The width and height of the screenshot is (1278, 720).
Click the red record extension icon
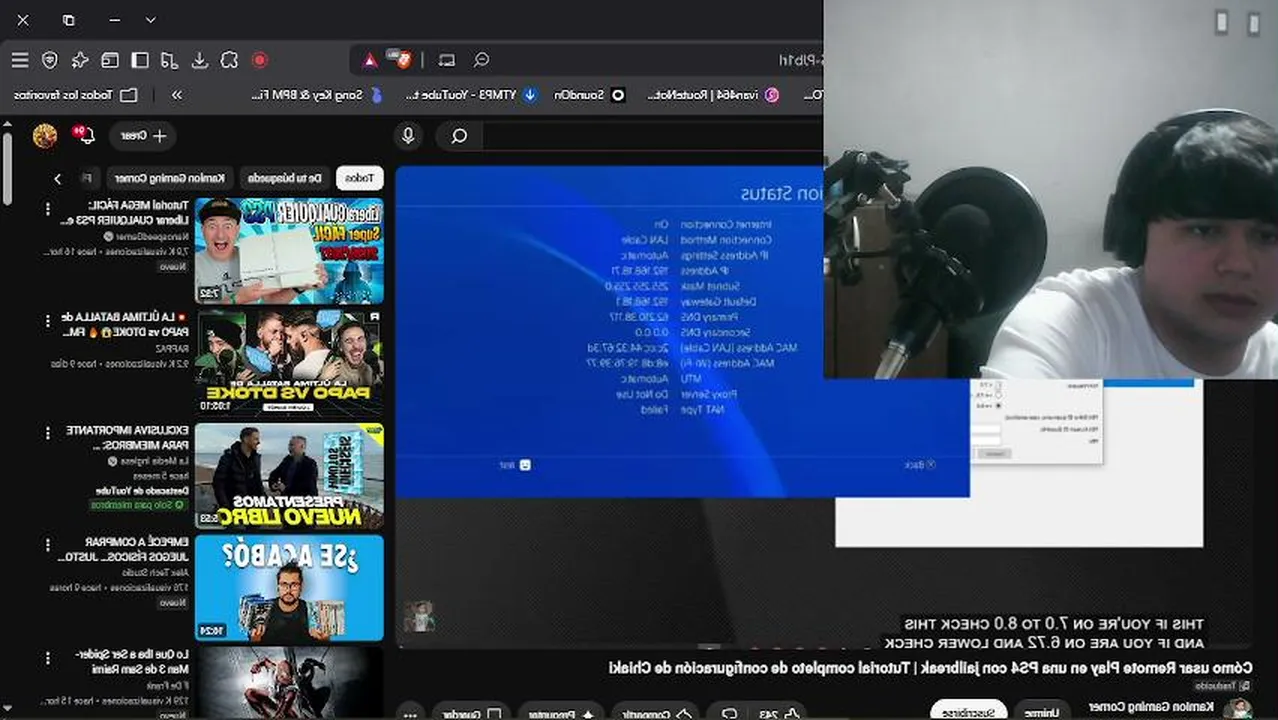pyautogui.click(x=260, y=60)
